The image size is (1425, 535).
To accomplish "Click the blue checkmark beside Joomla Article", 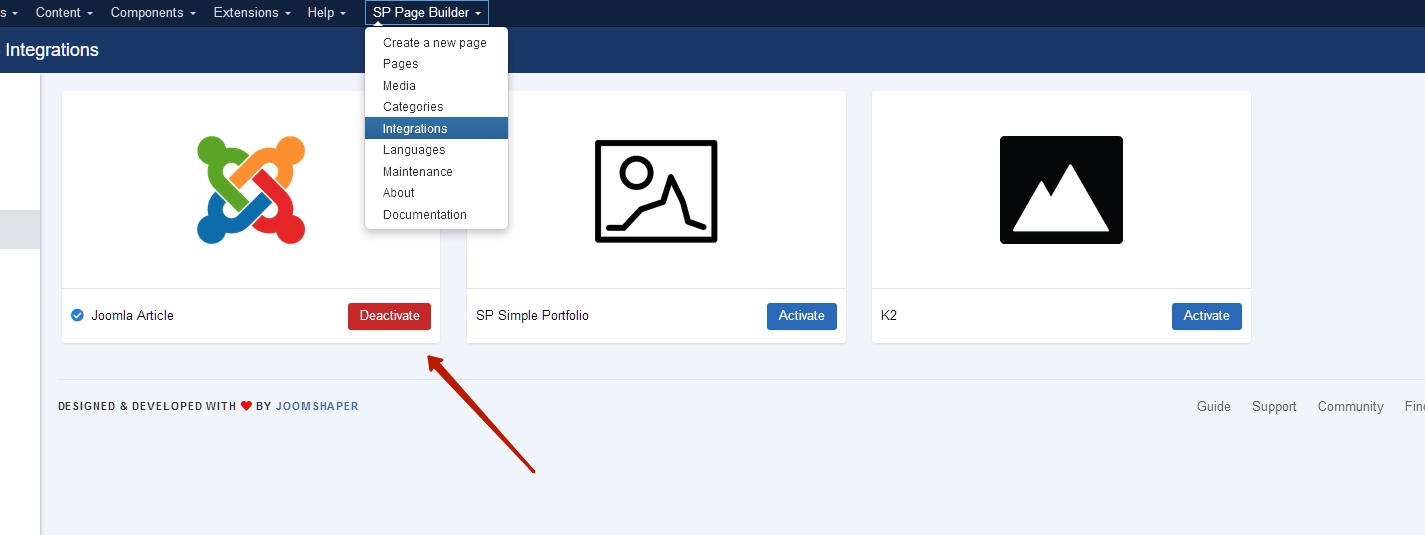I will [77, 316].
